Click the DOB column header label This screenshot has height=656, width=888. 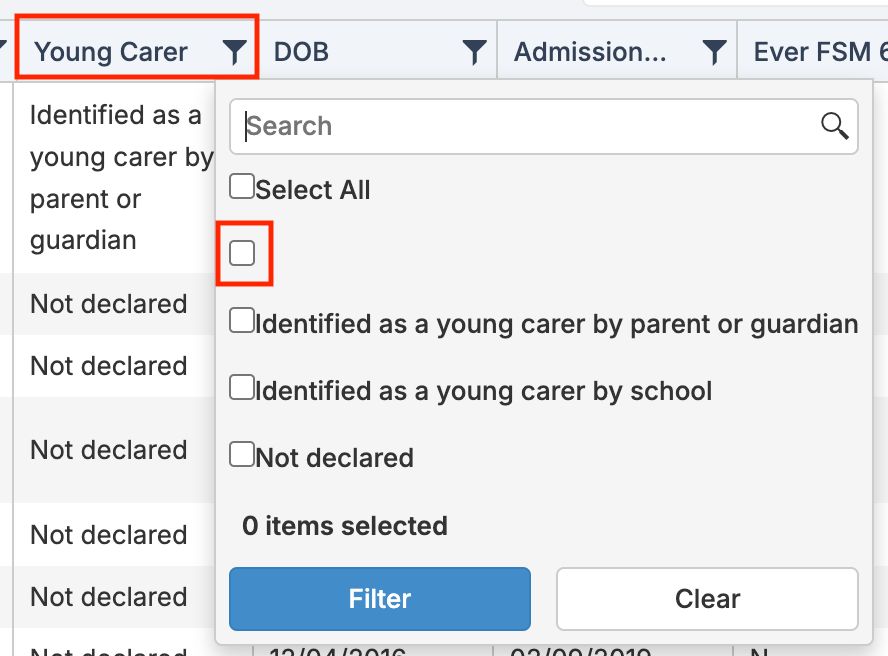(x=301, y=52)
